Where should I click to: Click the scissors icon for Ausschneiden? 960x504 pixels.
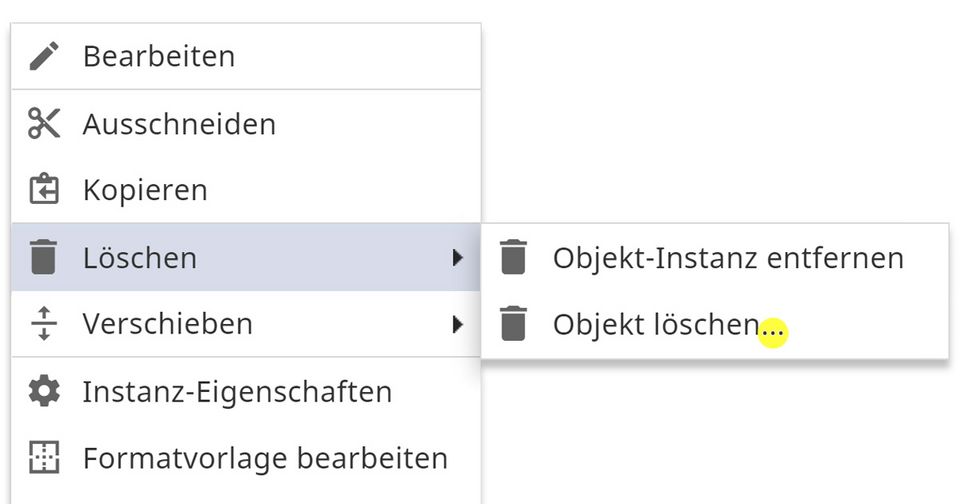click(44, 124)
